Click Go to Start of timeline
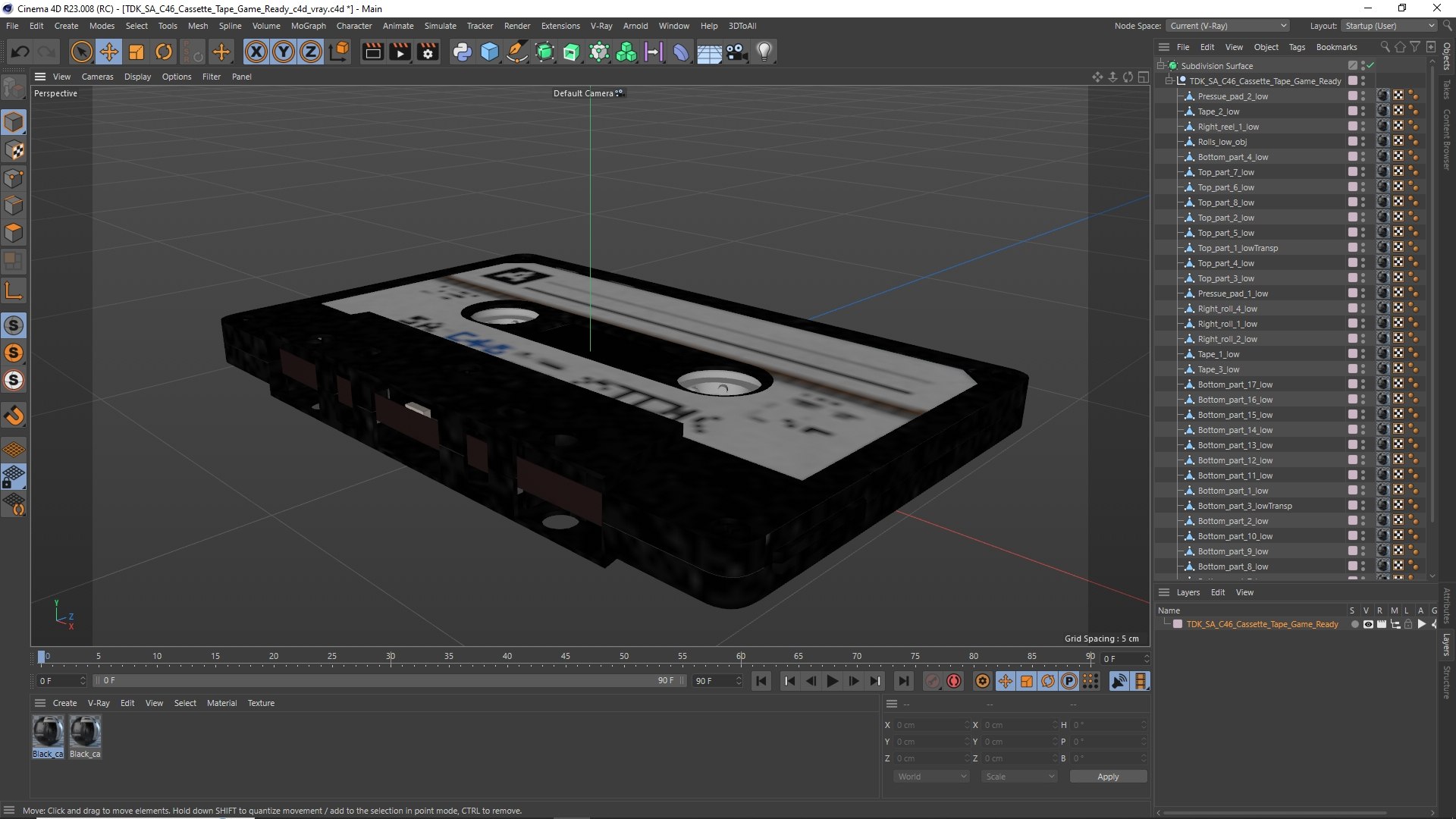 761,681
